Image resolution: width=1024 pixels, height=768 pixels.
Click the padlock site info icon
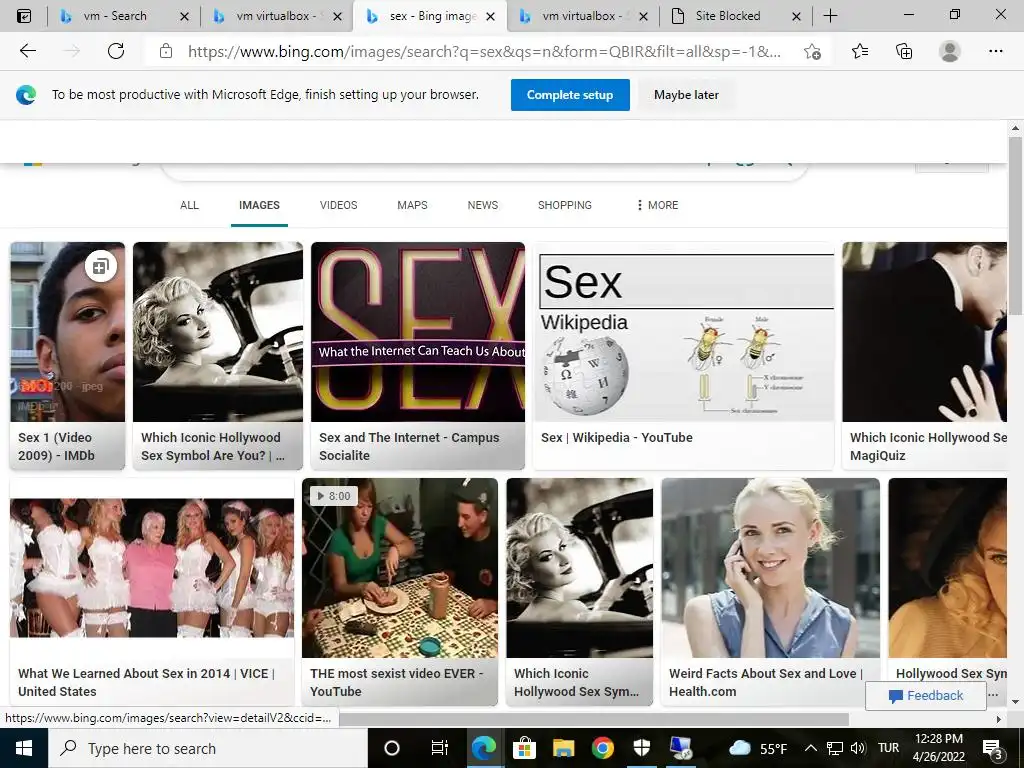166,51
